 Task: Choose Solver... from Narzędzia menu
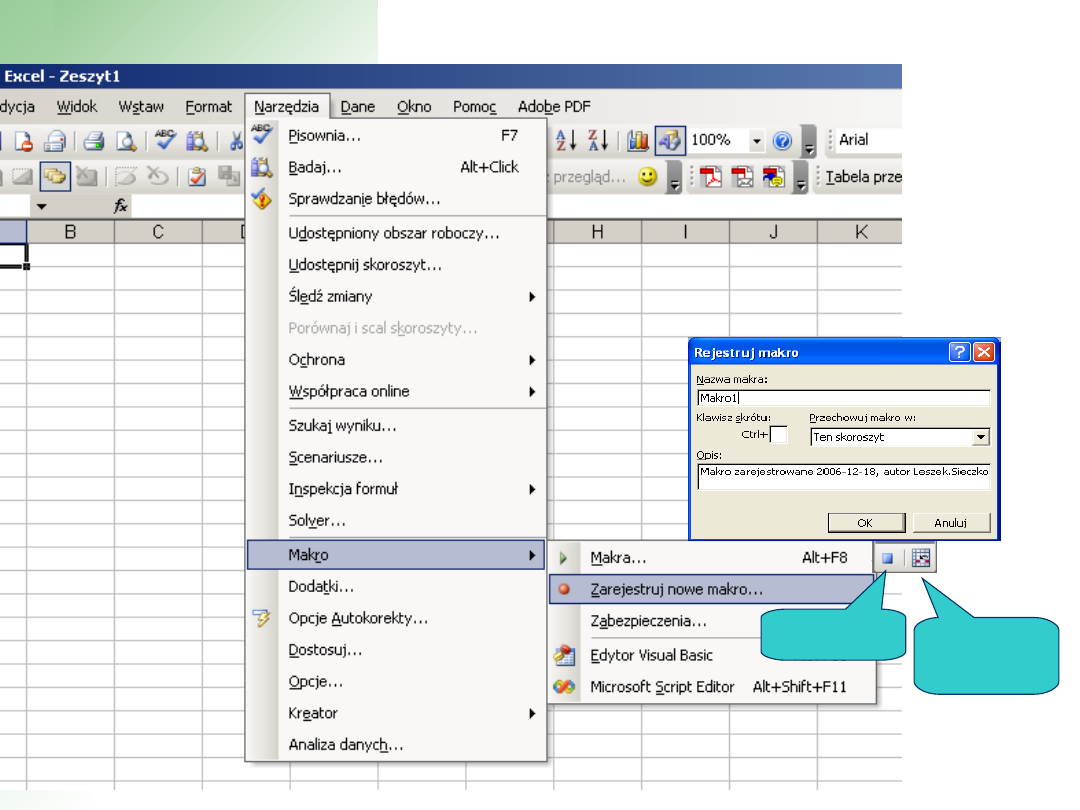click(x=396, y=521)
